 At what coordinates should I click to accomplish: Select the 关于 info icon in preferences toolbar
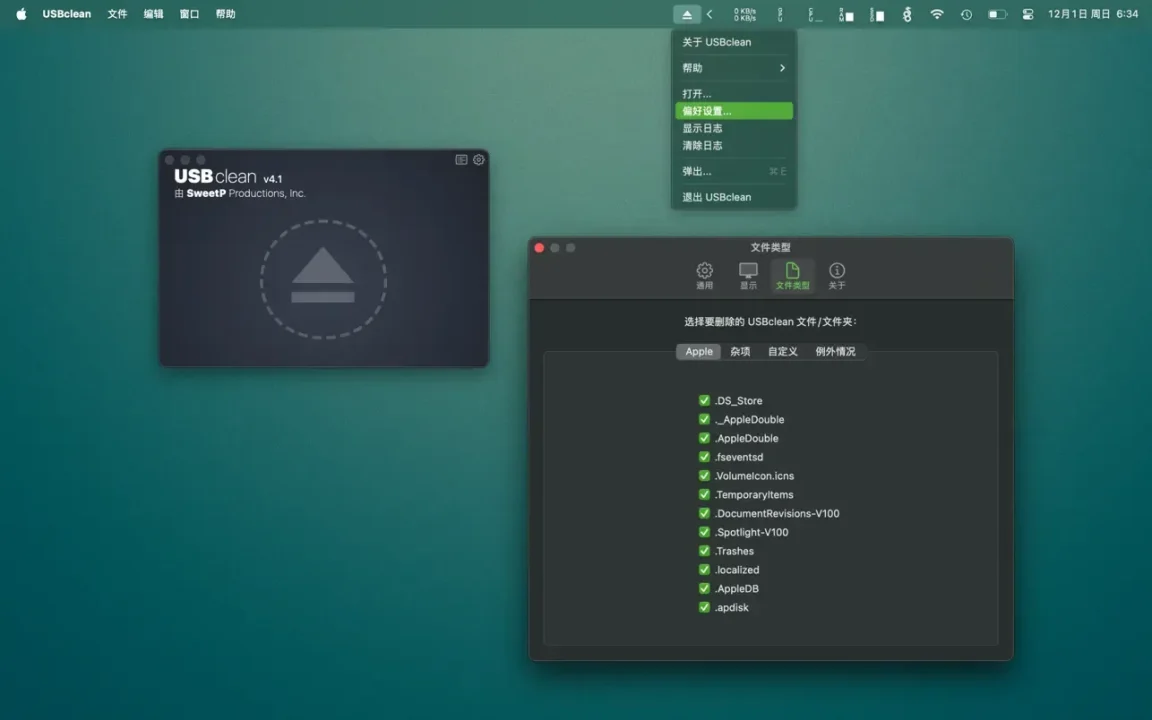click(837, 275)
